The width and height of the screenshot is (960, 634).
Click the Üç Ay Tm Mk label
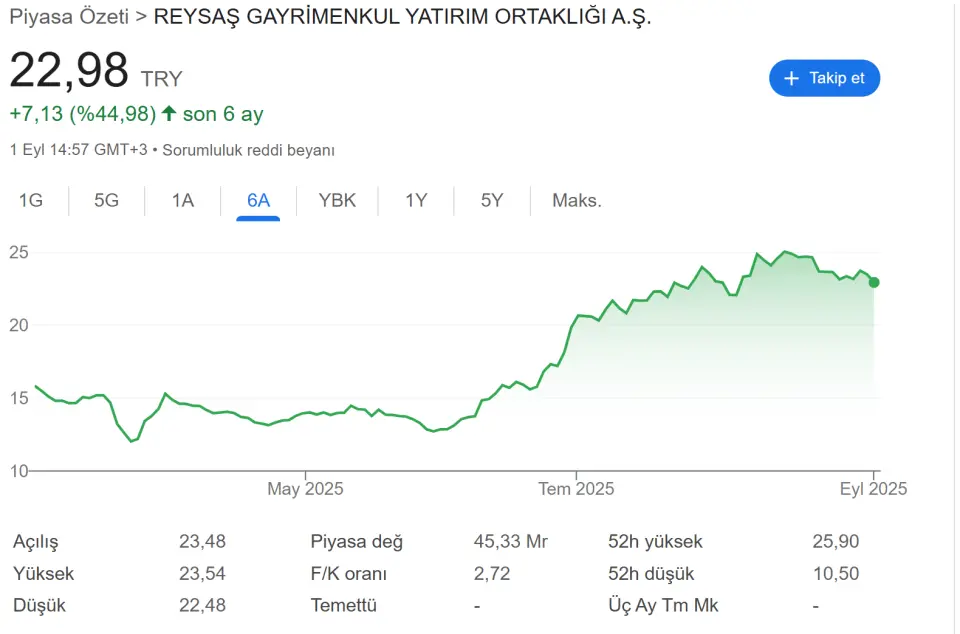pos(663,605)
